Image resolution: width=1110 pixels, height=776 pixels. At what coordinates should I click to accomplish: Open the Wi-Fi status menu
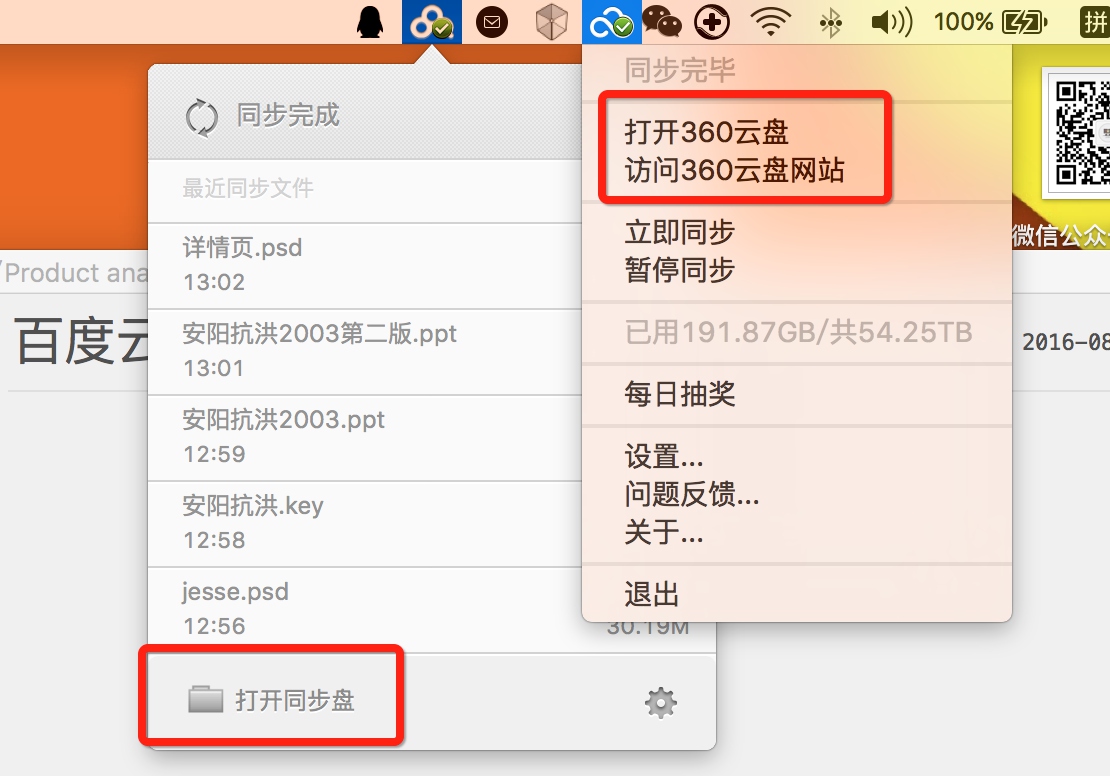point(771,22)
